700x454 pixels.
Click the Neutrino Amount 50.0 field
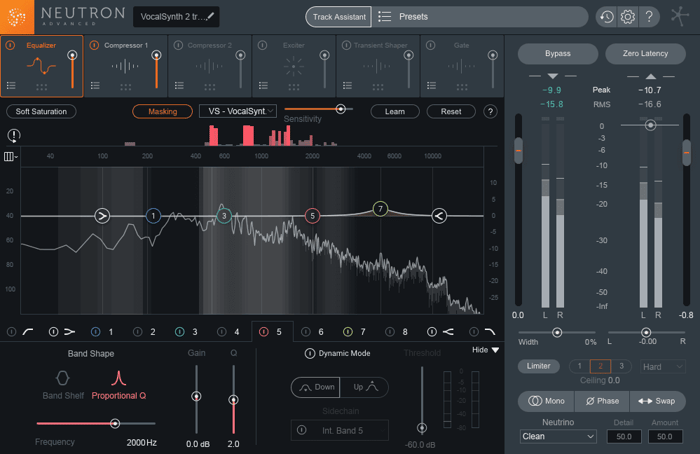665,437
